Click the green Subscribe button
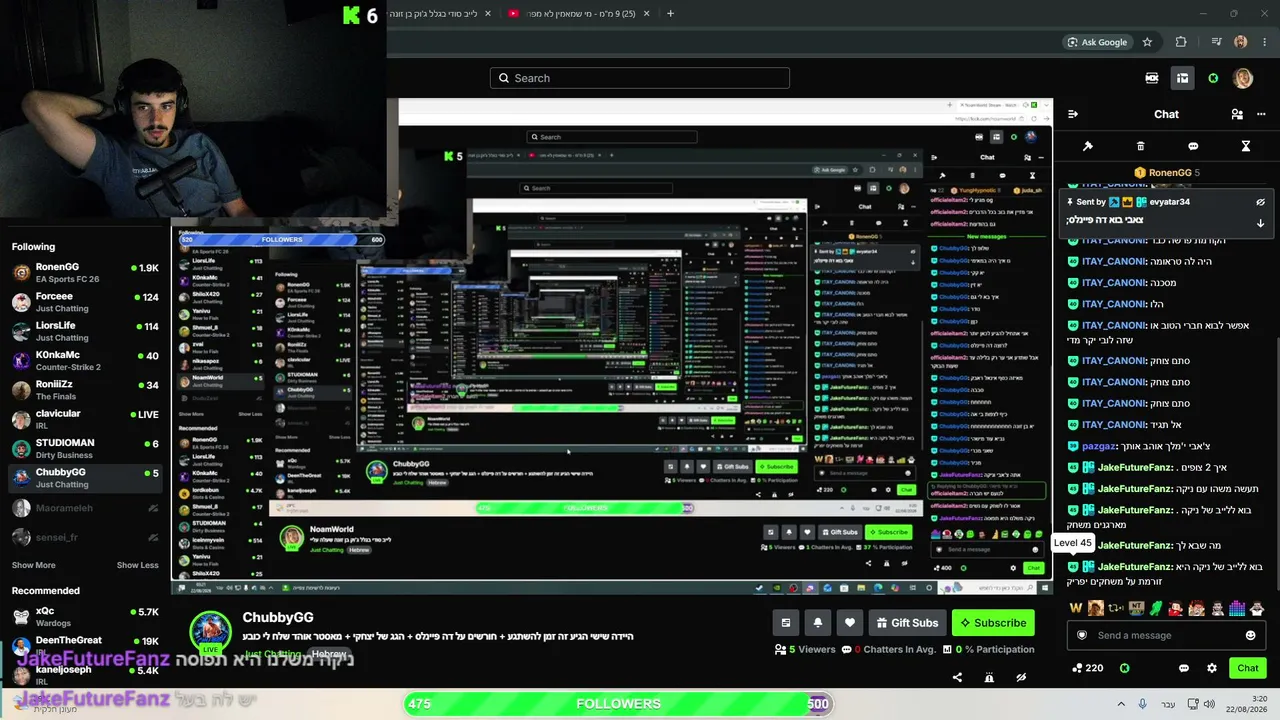The height and width of the screenshot is (720, 1280). click(x=993, y=623)
